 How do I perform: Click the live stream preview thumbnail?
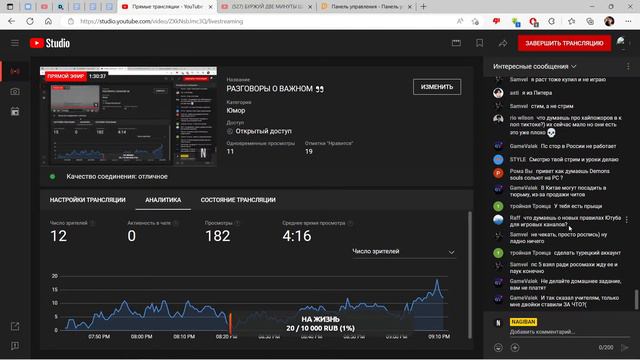128,116
